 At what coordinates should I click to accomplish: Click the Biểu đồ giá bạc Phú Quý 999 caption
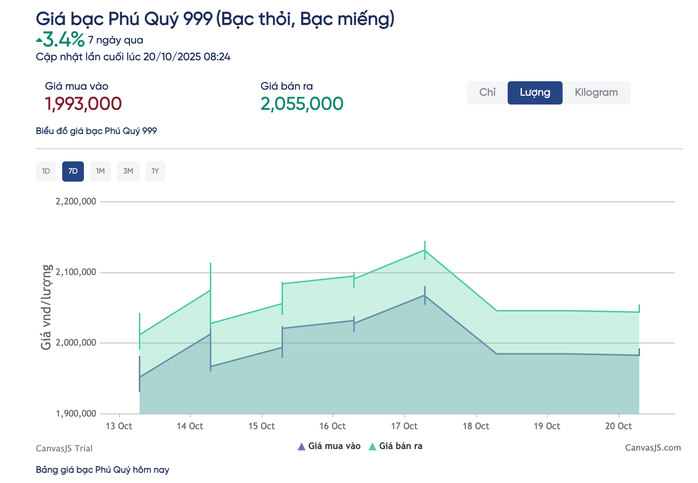click(x=96, y=131)
